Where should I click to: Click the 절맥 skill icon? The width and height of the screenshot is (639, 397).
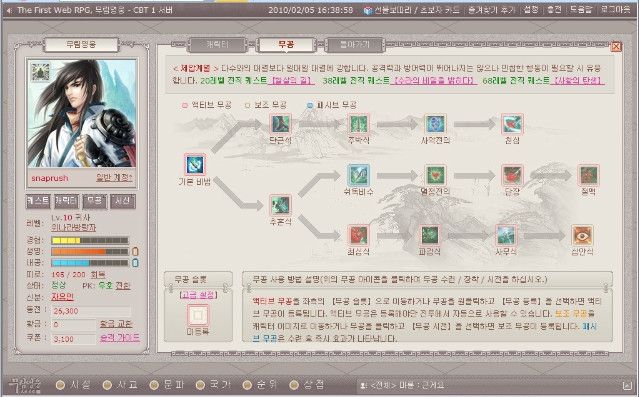pos(589,175)
